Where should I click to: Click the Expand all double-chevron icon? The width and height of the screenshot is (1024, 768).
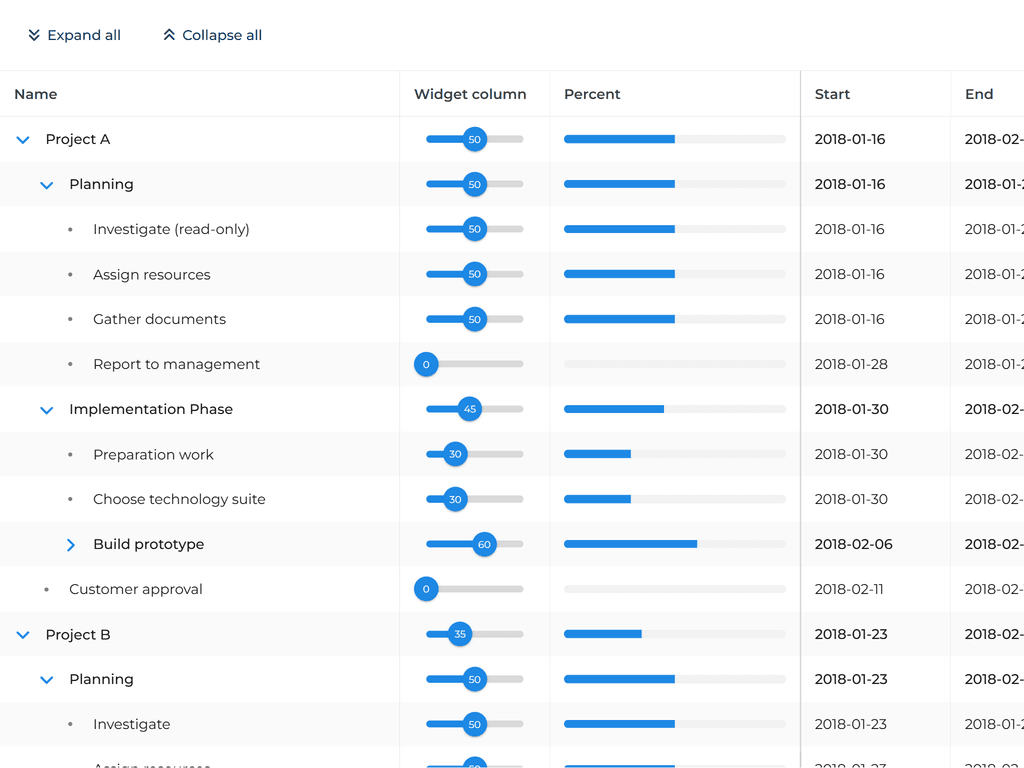tap(34, 36)
